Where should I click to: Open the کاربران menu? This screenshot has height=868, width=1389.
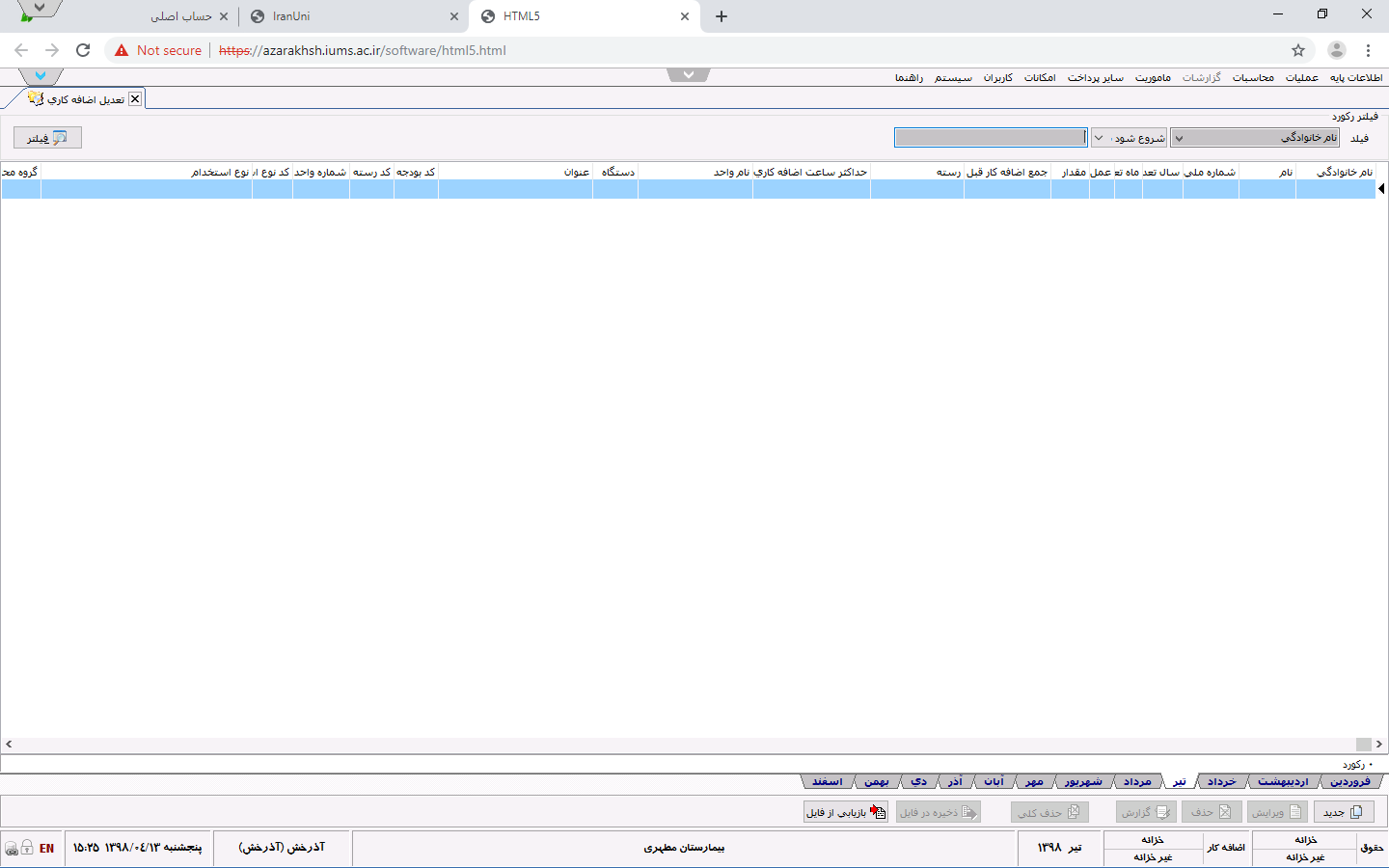click(x=998, y=77)
